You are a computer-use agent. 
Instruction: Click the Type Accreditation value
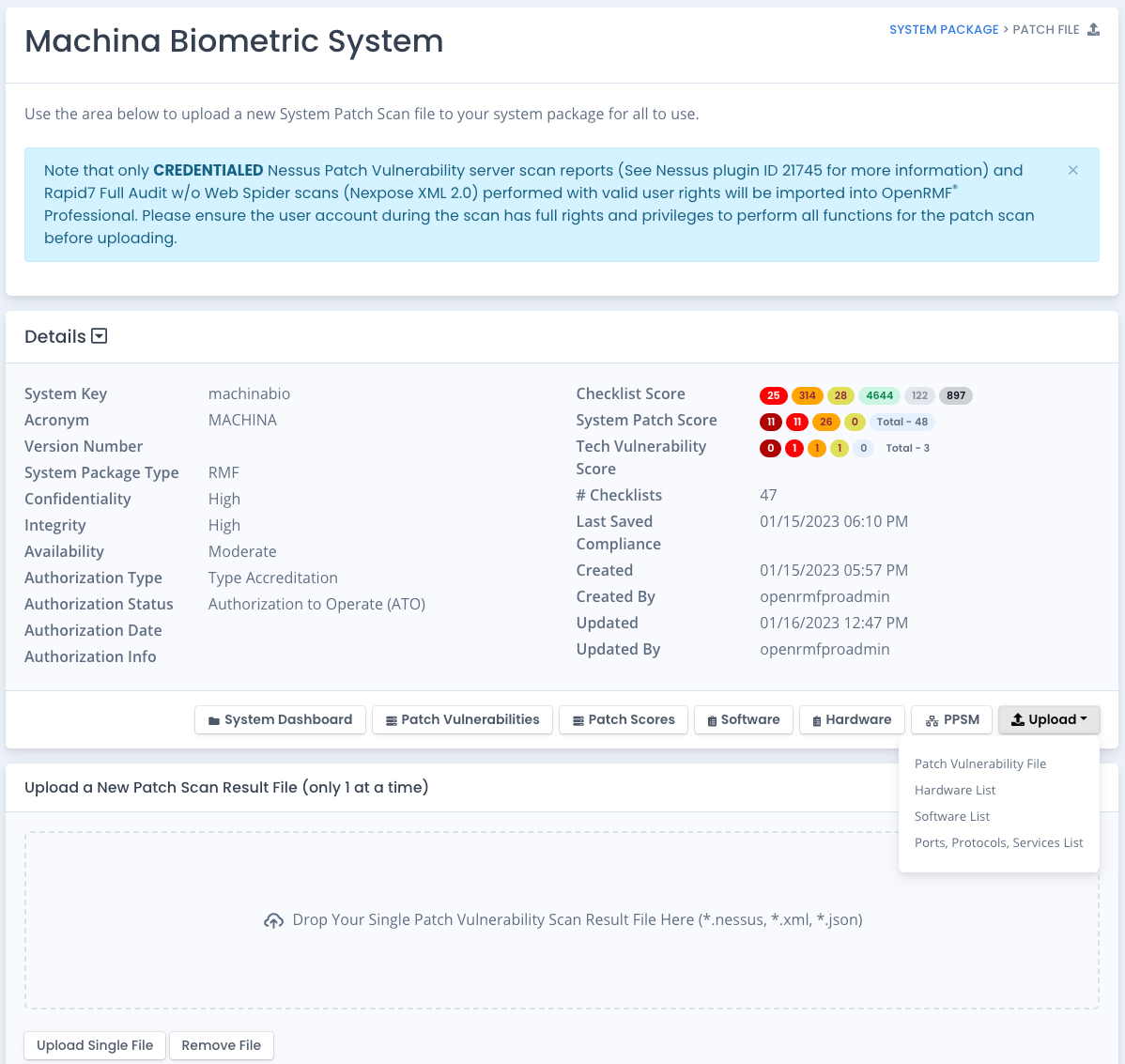[x=272, y=578]
